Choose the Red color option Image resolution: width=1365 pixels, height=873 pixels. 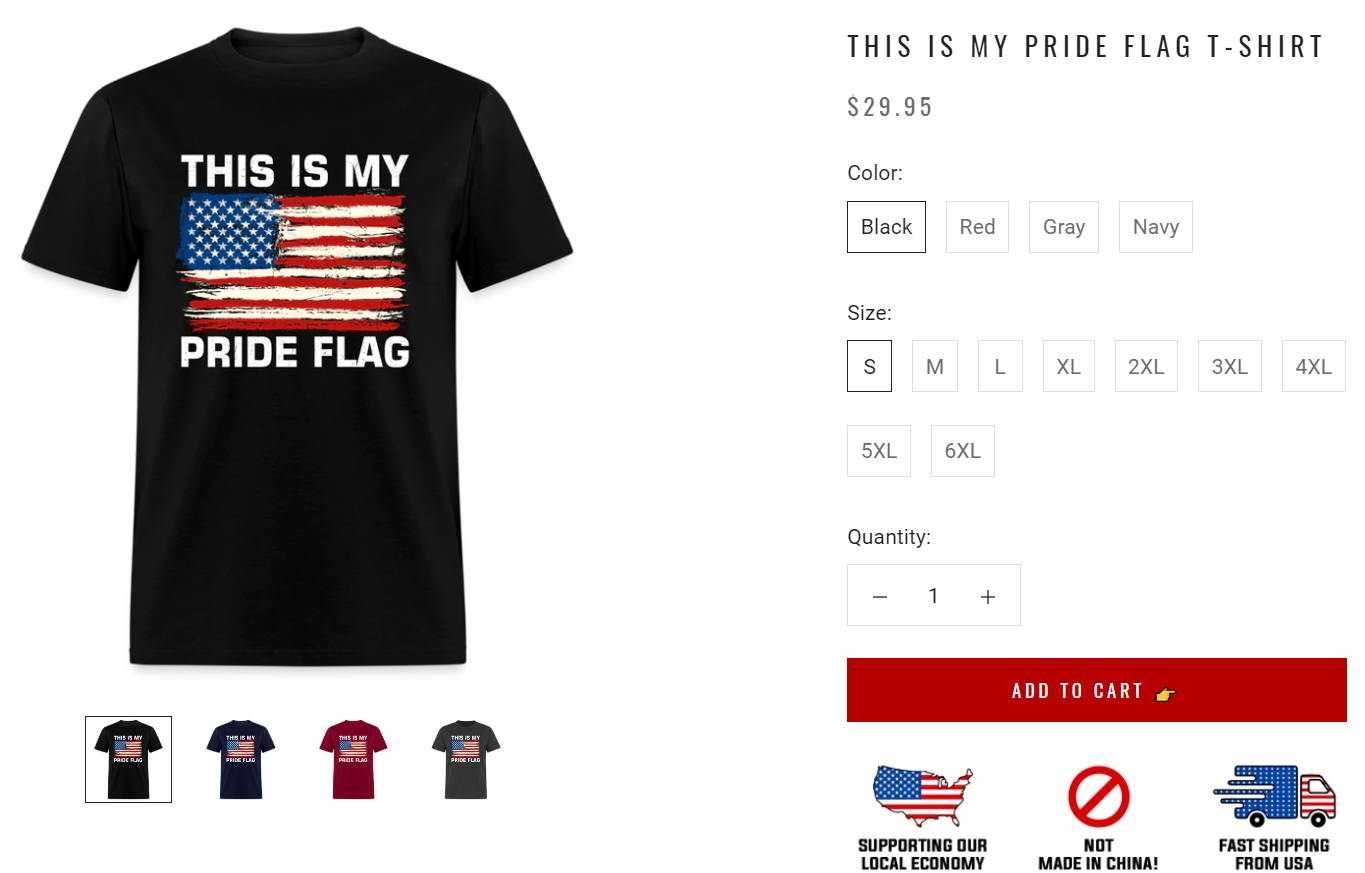(x=977, y=227)
